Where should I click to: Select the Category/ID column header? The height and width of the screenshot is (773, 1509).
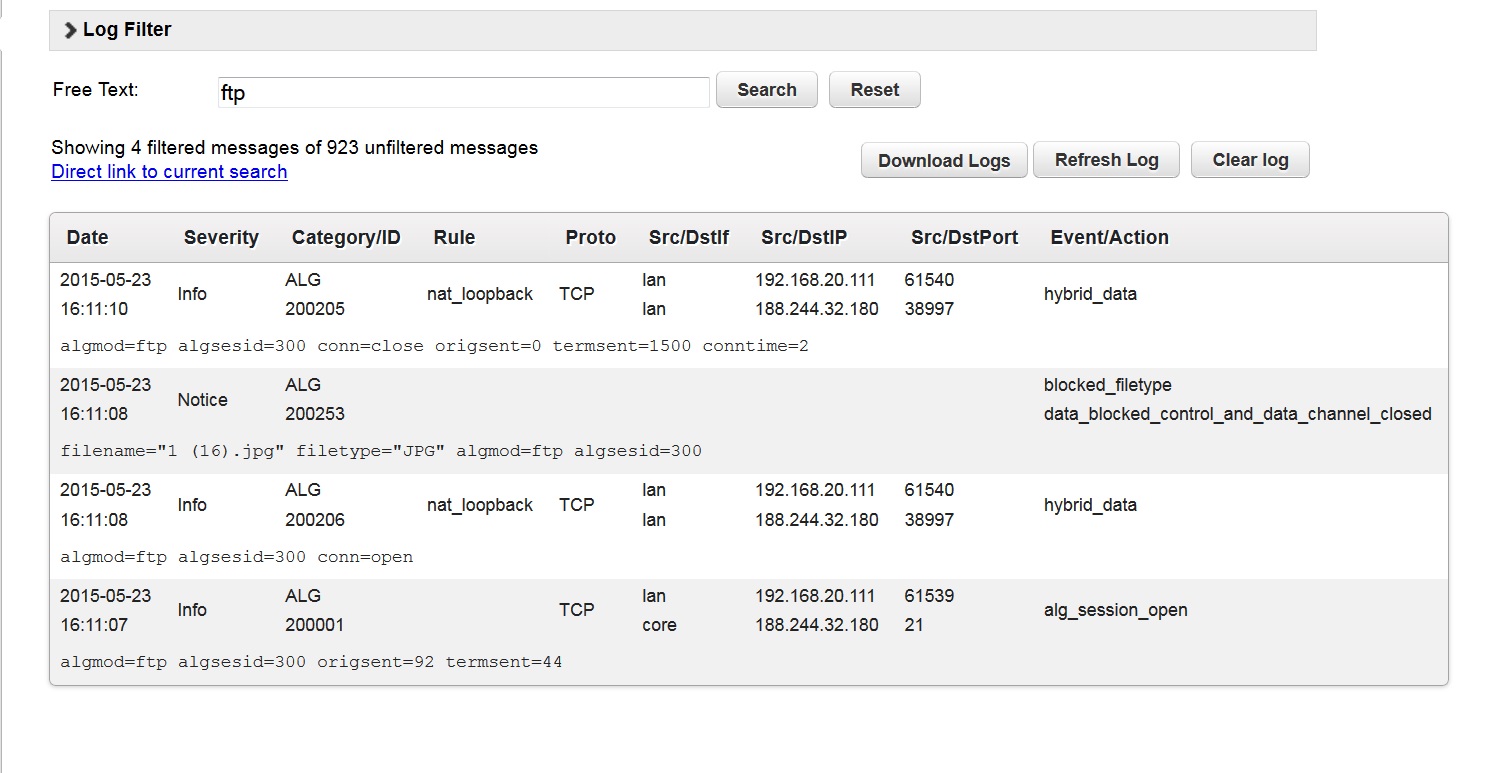click(345, 238)
